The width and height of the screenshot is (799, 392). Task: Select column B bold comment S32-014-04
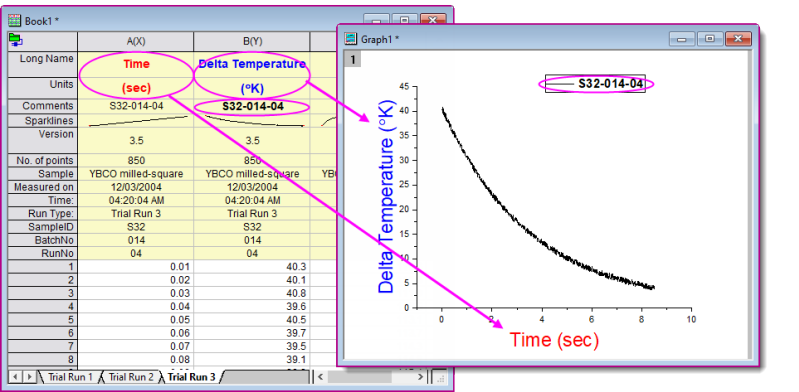[252, 107]
